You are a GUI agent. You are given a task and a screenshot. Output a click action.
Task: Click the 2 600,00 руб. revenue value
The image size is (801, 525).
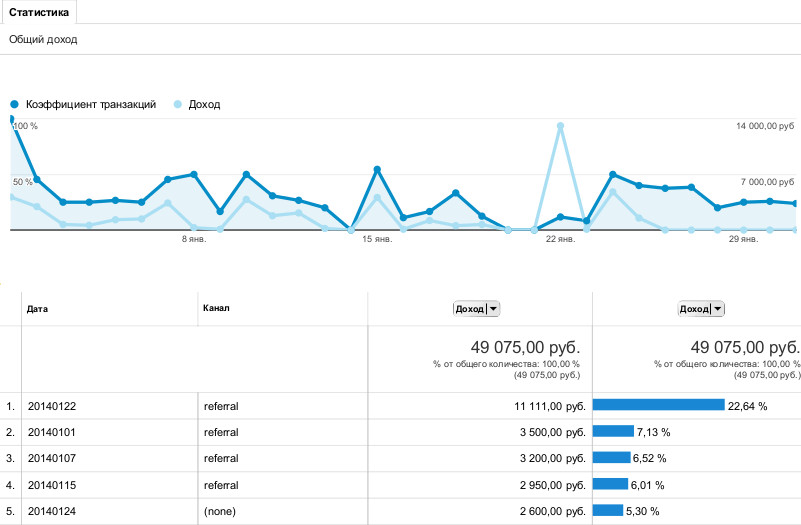pyautogui.click(x=553, y=511)
